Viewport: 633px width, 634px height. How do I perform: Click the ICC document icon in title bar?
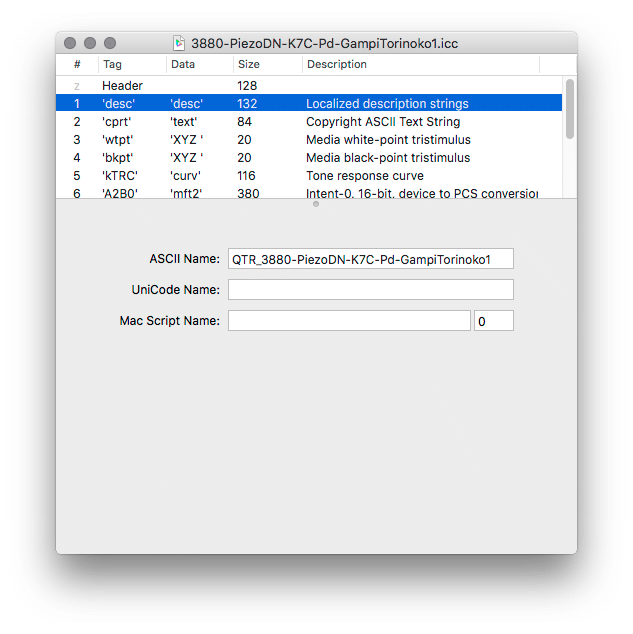click(x=179, y=43)
